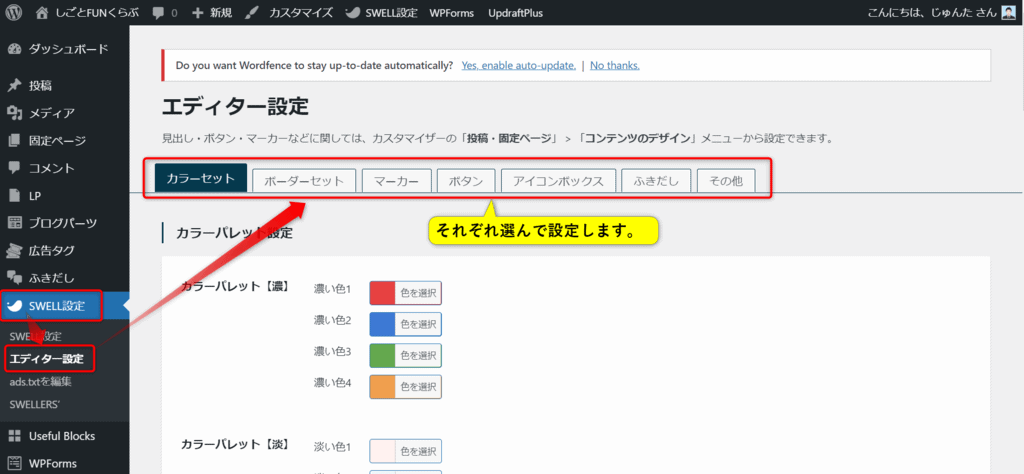Click the media icon next to メディア
The image size is (1024, 474).
tap(14, 113)
